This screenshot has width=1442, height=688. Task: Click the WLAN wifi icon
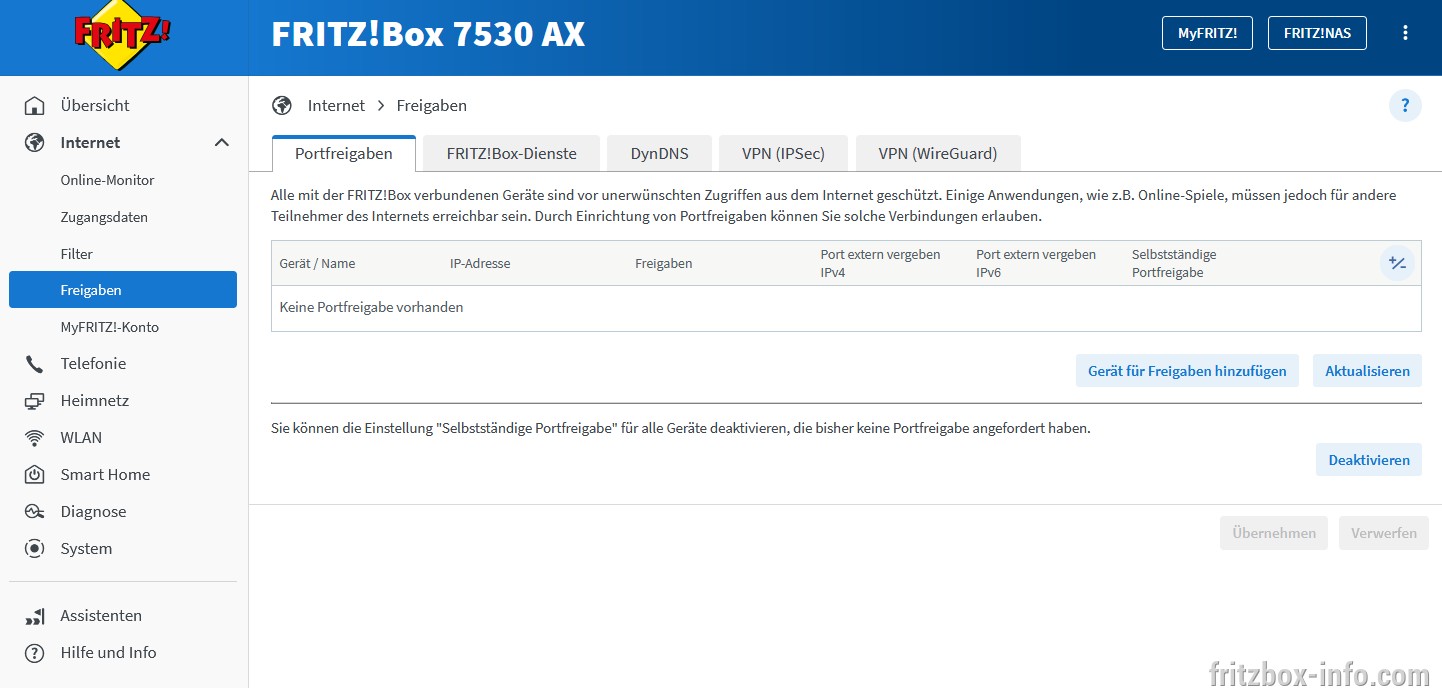tap(35, 438)
